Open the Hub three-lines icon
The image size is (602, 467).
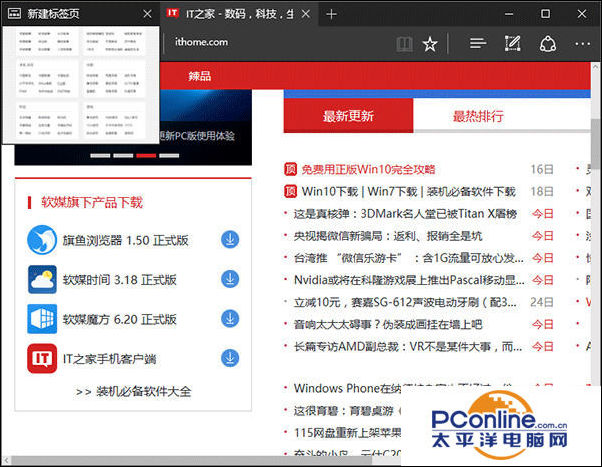[x=478, y=43]
